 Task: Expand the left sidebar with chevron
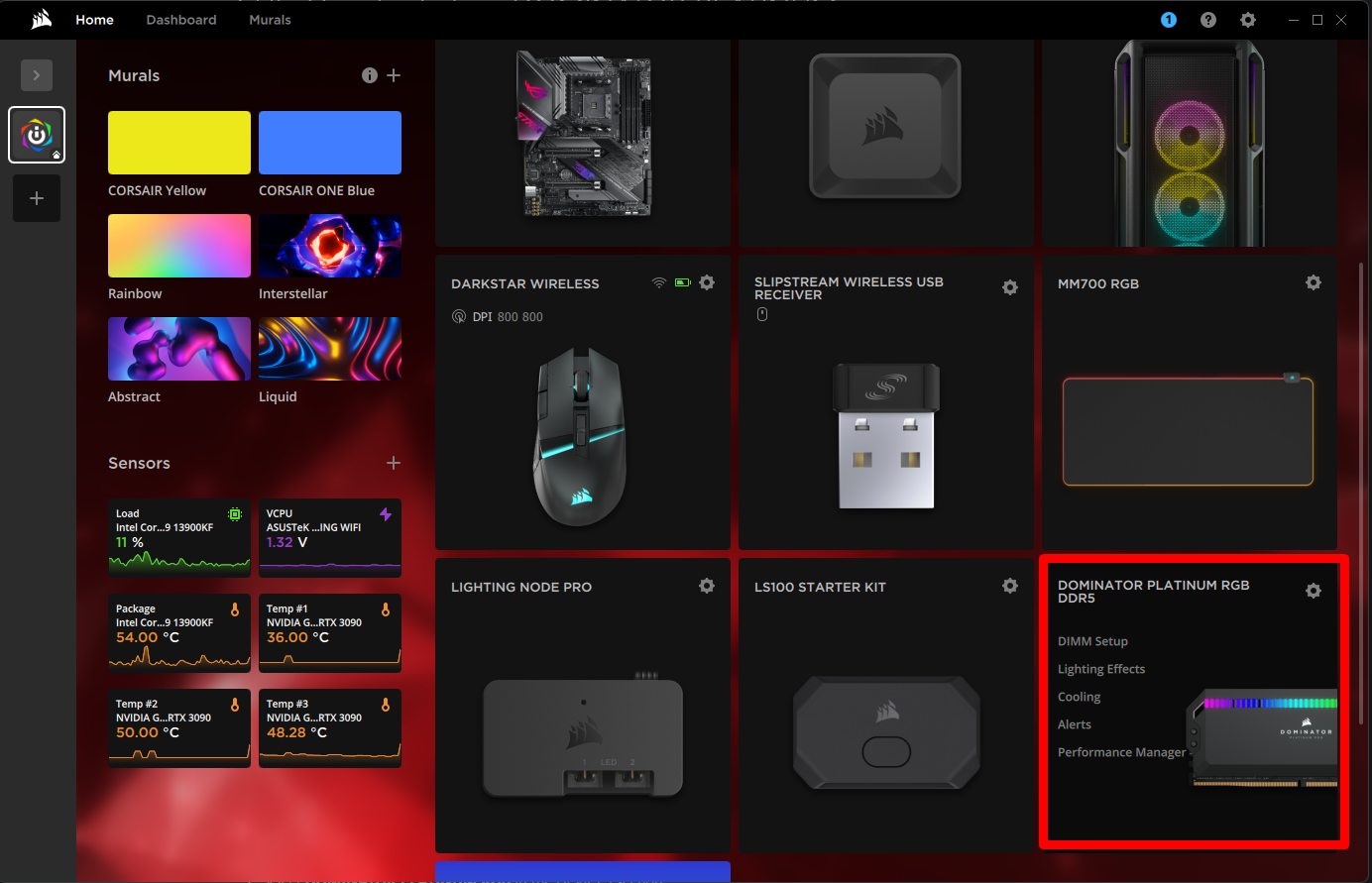pyautogui.click(x=37, y=75)
